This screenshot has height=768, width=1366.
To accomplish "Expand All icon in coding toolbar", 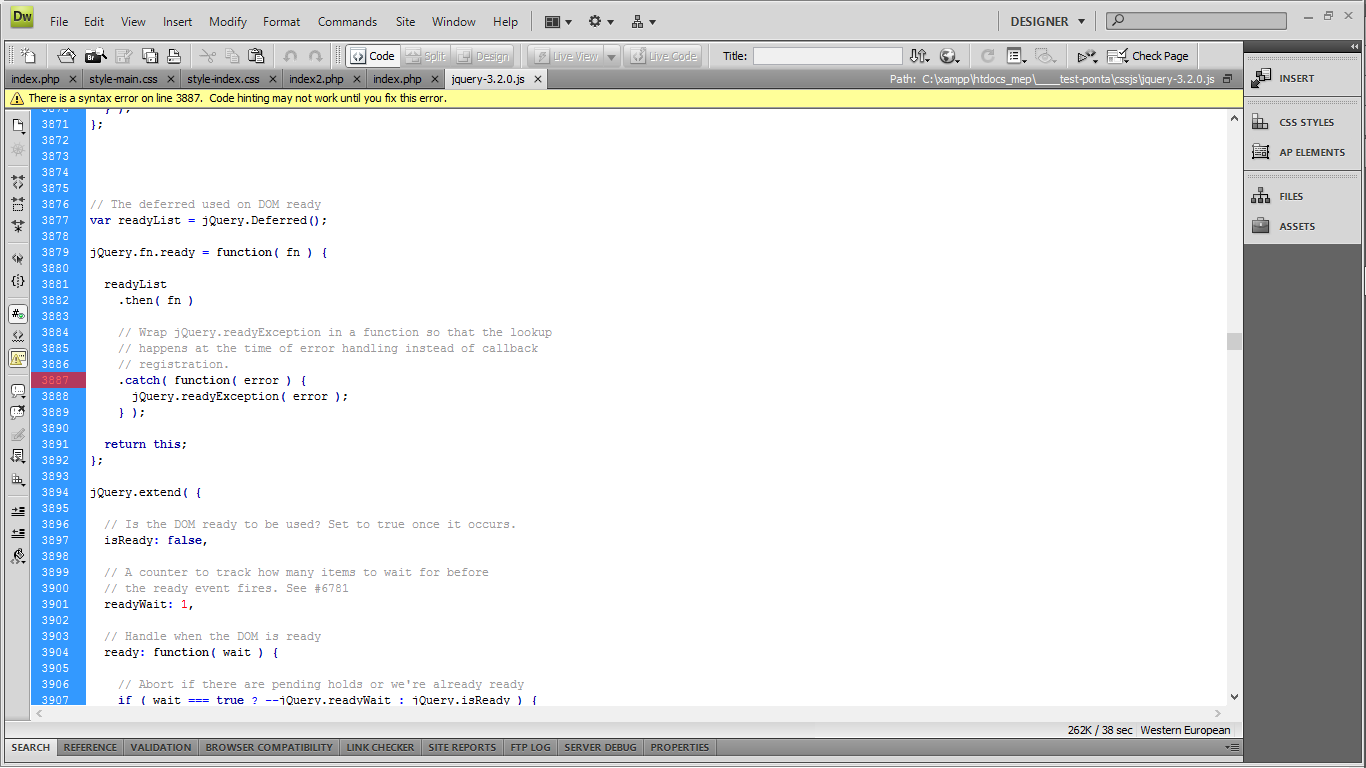I will 18,226.
